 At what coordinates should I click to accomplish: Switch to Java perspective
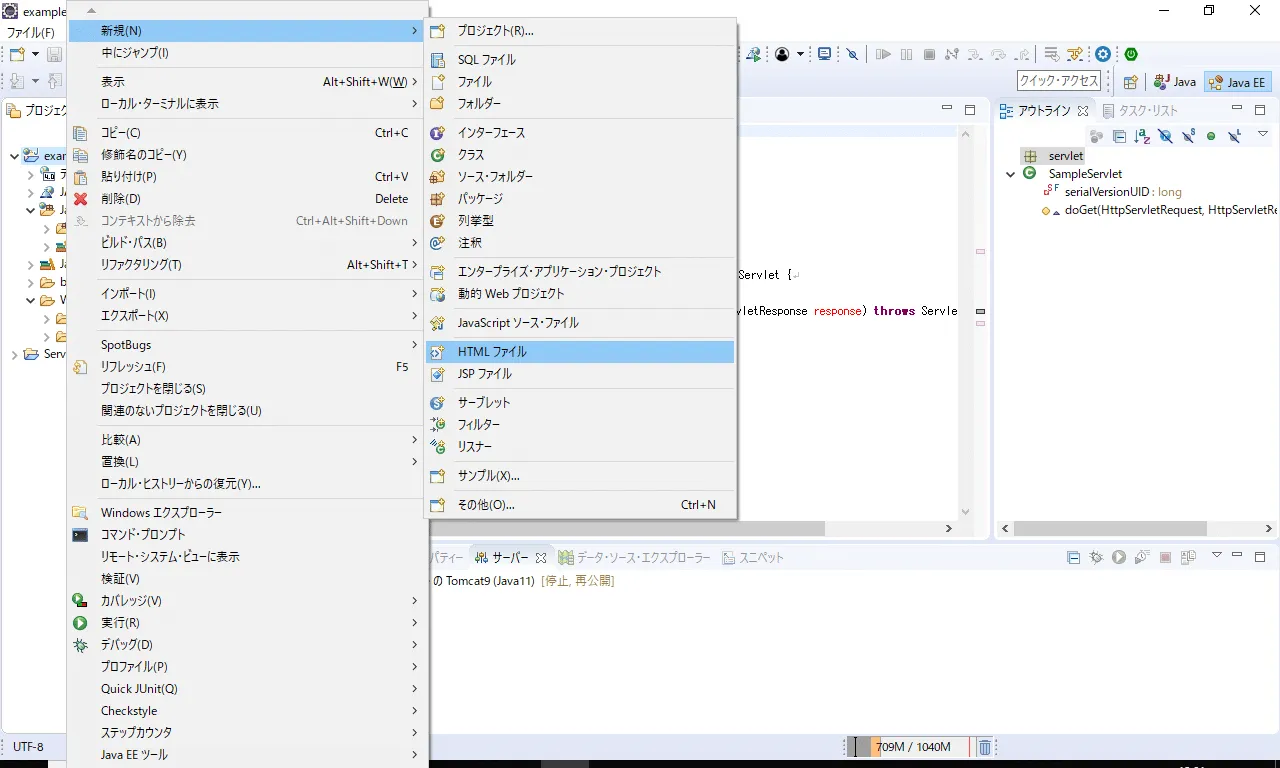(x=1174, y=82)
